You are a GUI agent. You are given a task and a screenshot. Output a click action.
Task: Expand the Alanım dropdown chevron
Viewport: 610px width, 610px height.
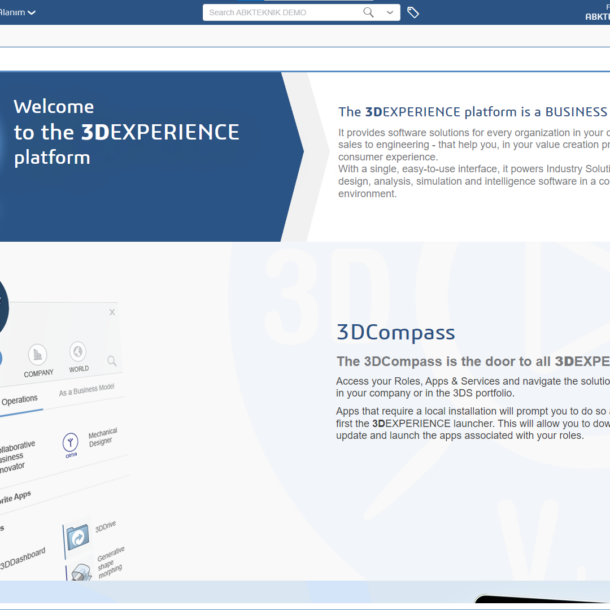(x=32, y=12)
